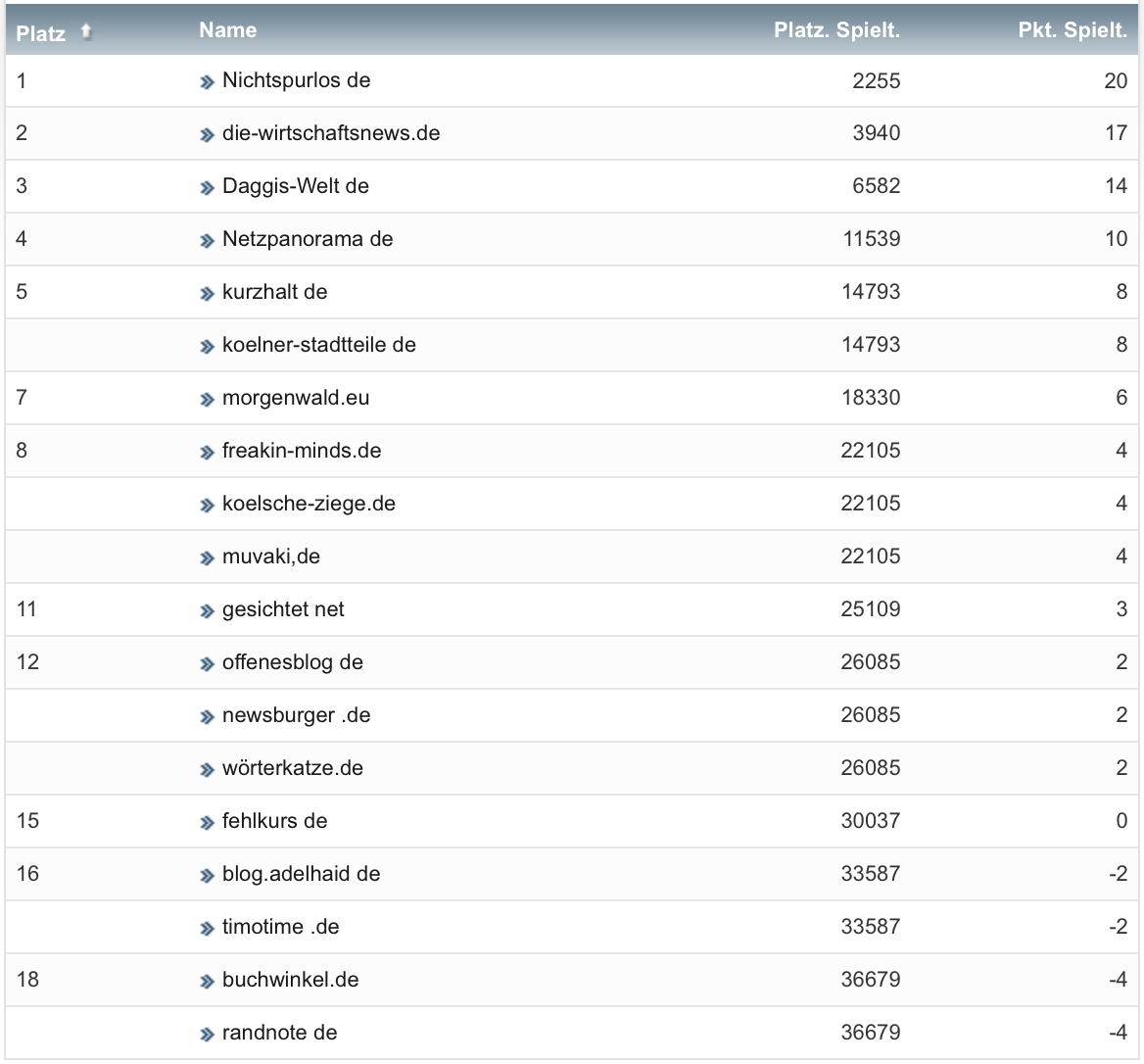The height and width of the screenshot is (1064, 1144).
Task: Open the fehlkurs de link
Action: click(275, 821)
